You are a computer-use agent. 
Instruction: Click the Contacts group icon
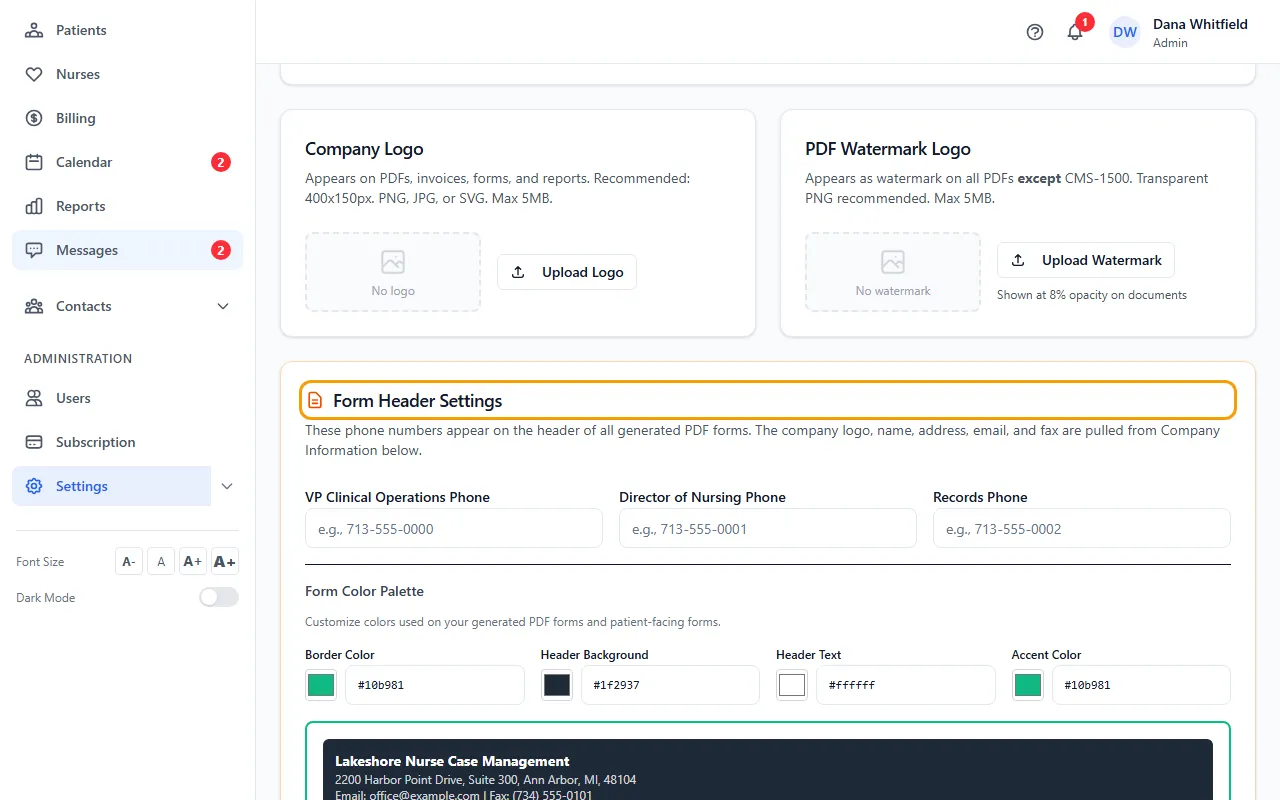coord(34,306)
